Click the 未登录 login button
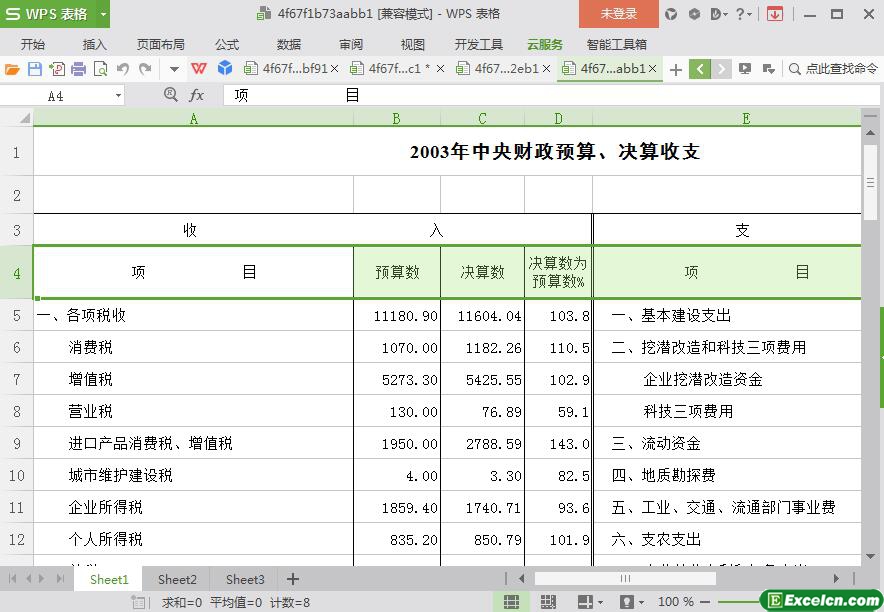This screenshot has height=612, width=884. tap(618, 14)
